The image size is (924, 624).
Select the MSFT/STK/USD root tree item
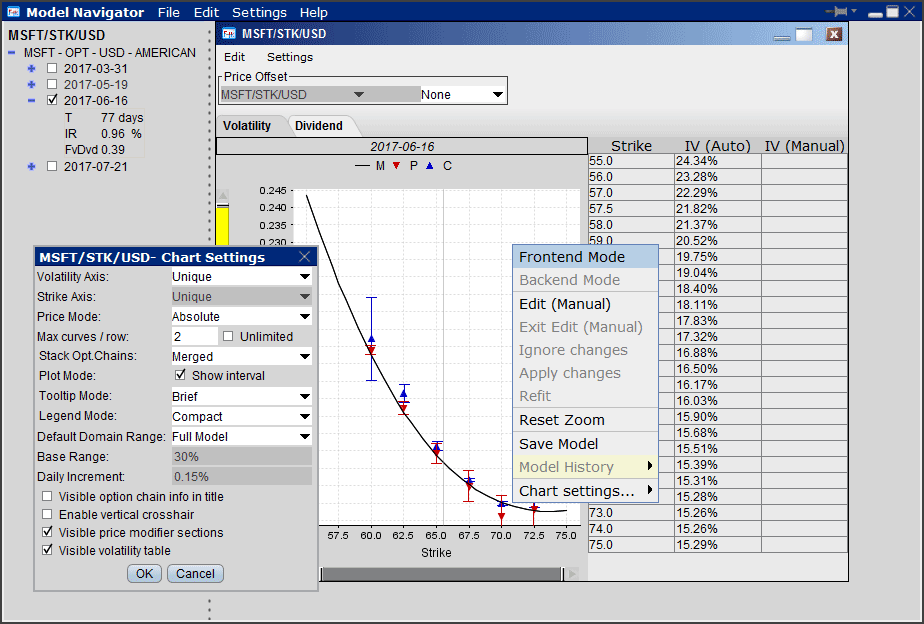click(x=57, y=35)
